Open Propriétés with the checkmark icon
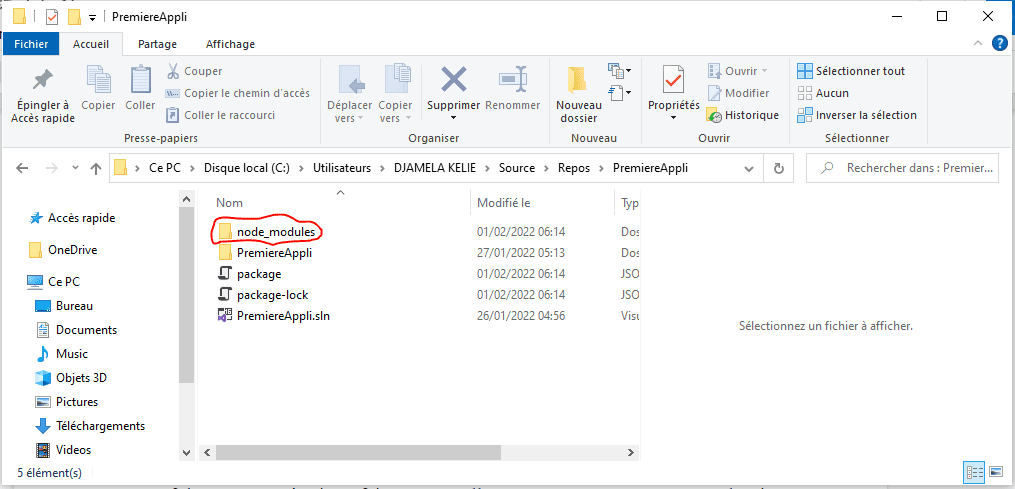The image size is (1015, 489). pos(673,81)
